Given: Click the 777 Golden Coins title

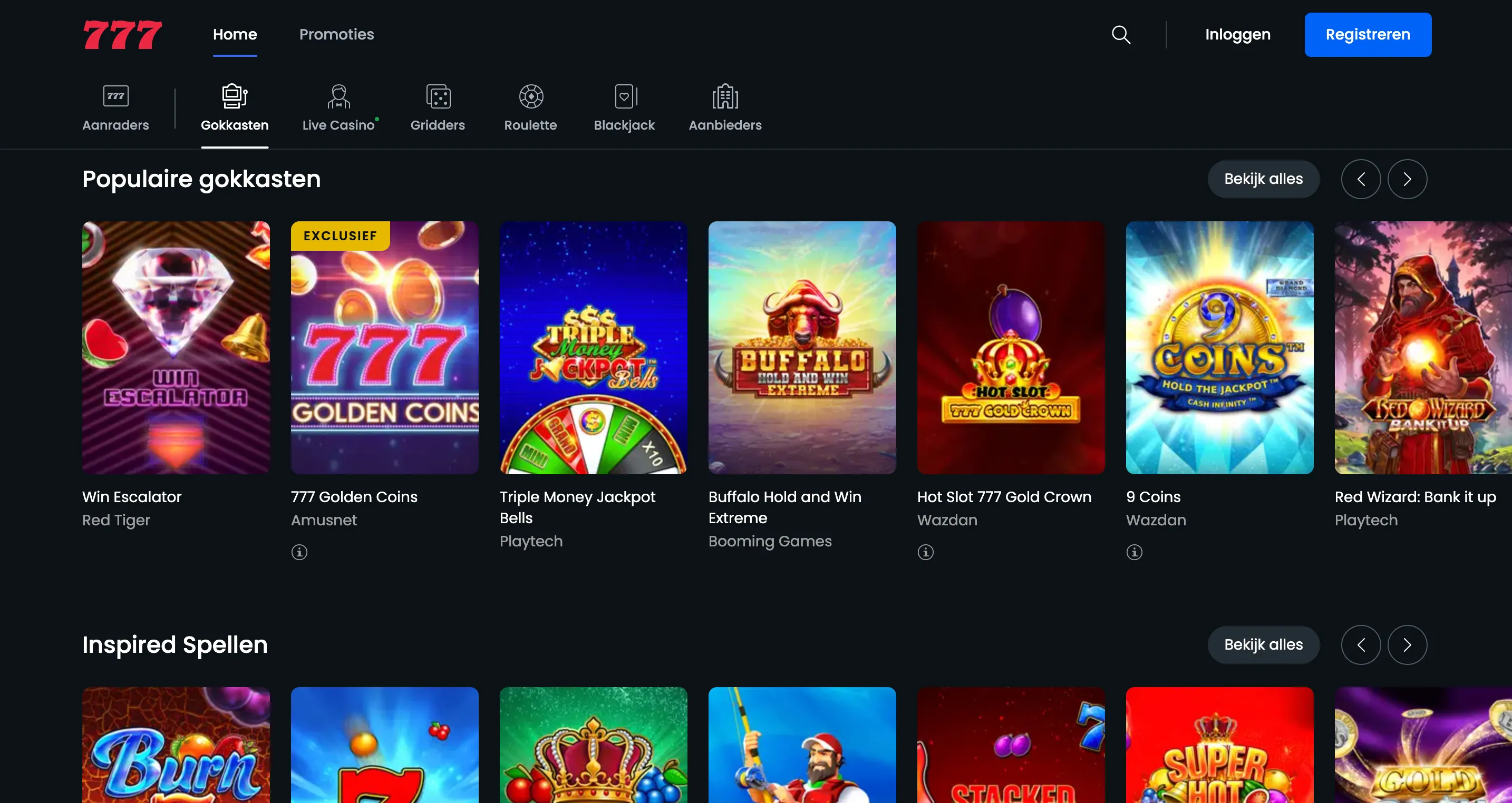Looking at the screenshot, I should point(354,497).
